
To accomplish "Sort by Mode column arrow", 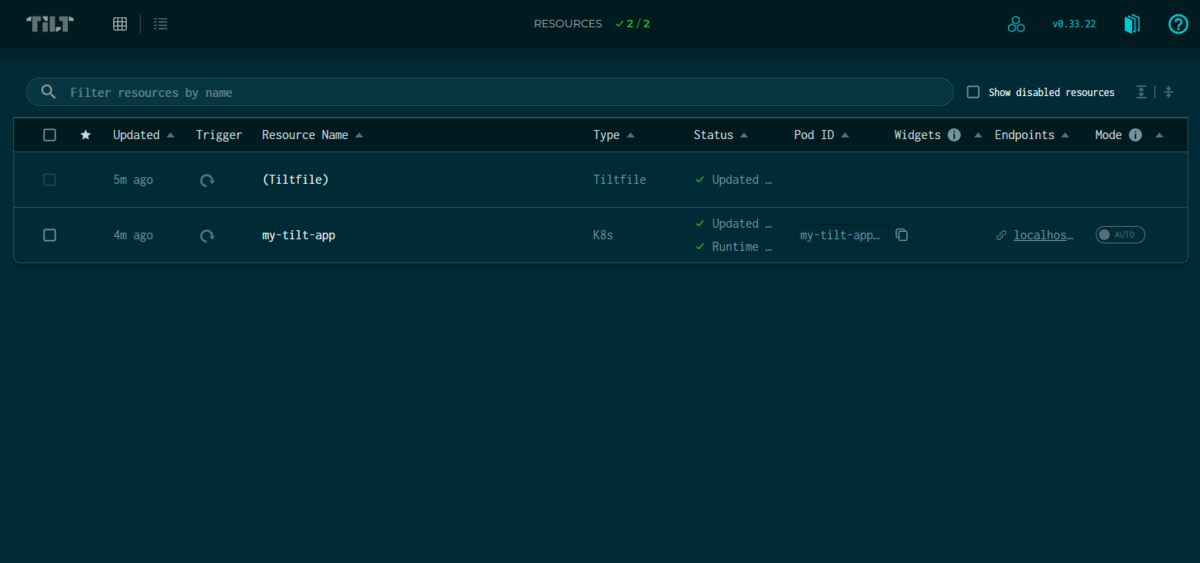I will (x=1159, y=135).
